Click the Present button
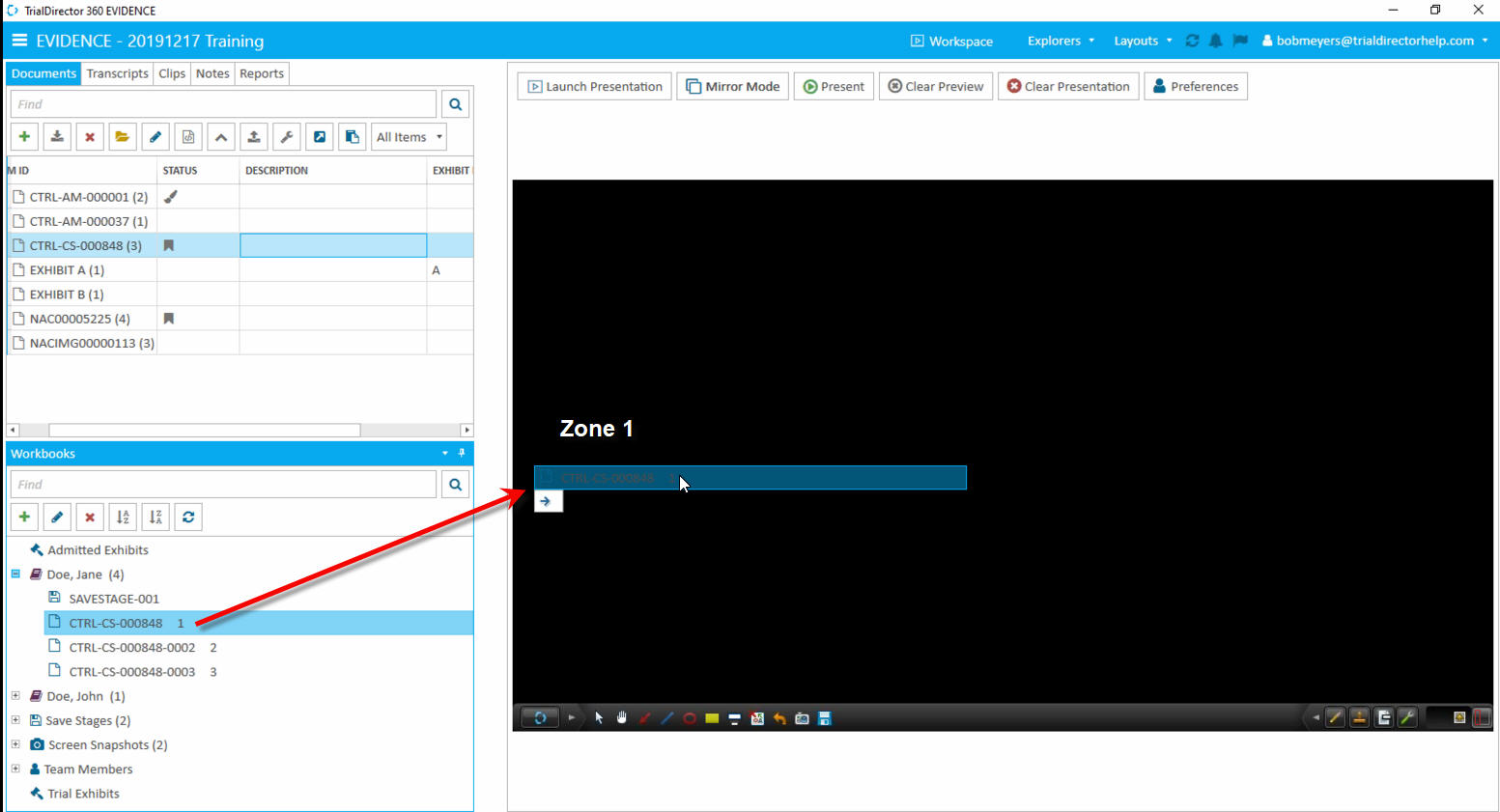The image size is (1500, 812). [835, 86]
